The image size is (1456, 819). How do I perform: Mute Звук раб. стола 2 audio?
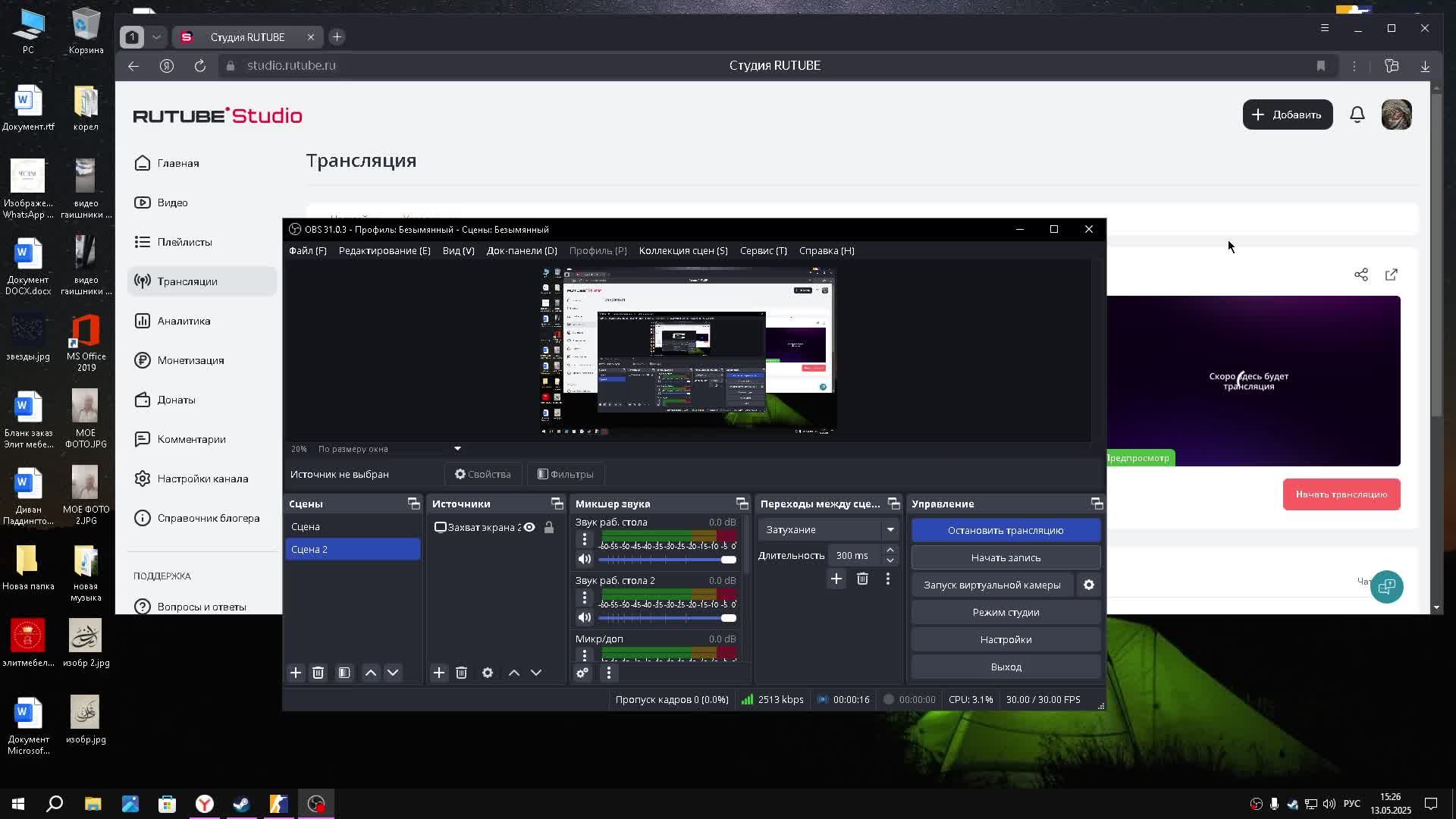click(585, 617)
